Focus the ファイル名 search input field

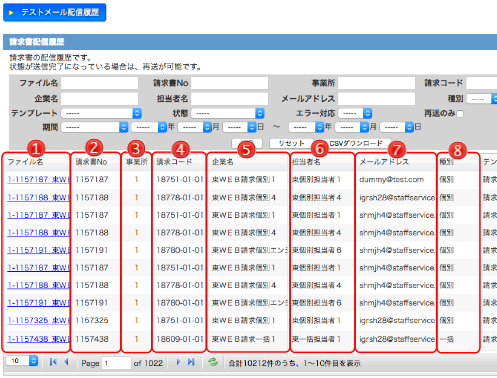point(99,83)
